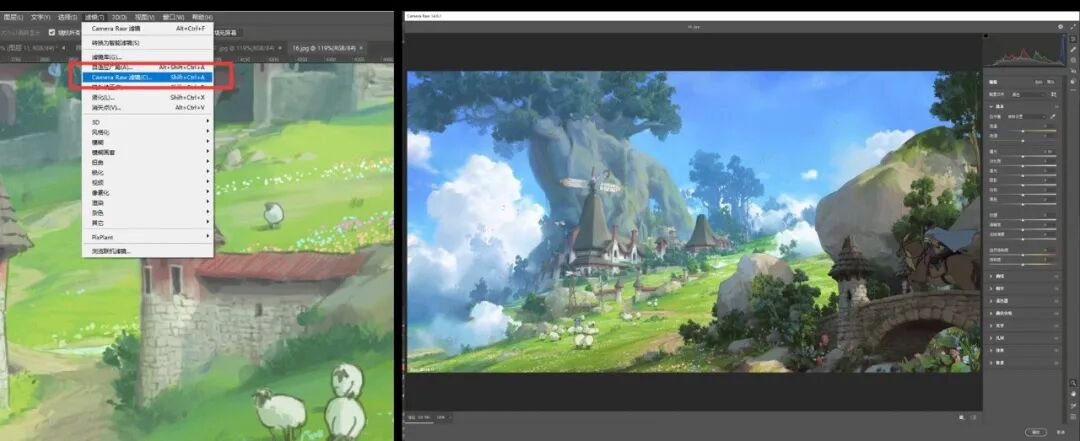Open the 视图(V) menu in Photoshop
Viewport: 1080px width, 441px height.
[144, 17]
